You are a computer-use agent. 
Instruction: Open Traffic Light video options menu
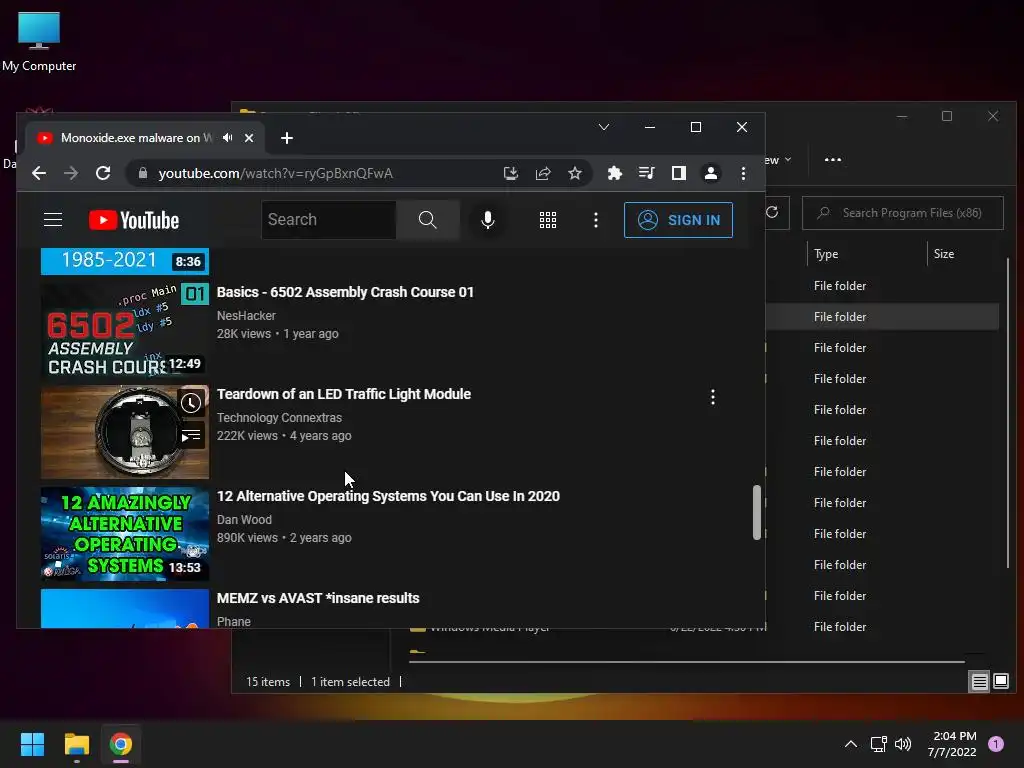point(712,396)
